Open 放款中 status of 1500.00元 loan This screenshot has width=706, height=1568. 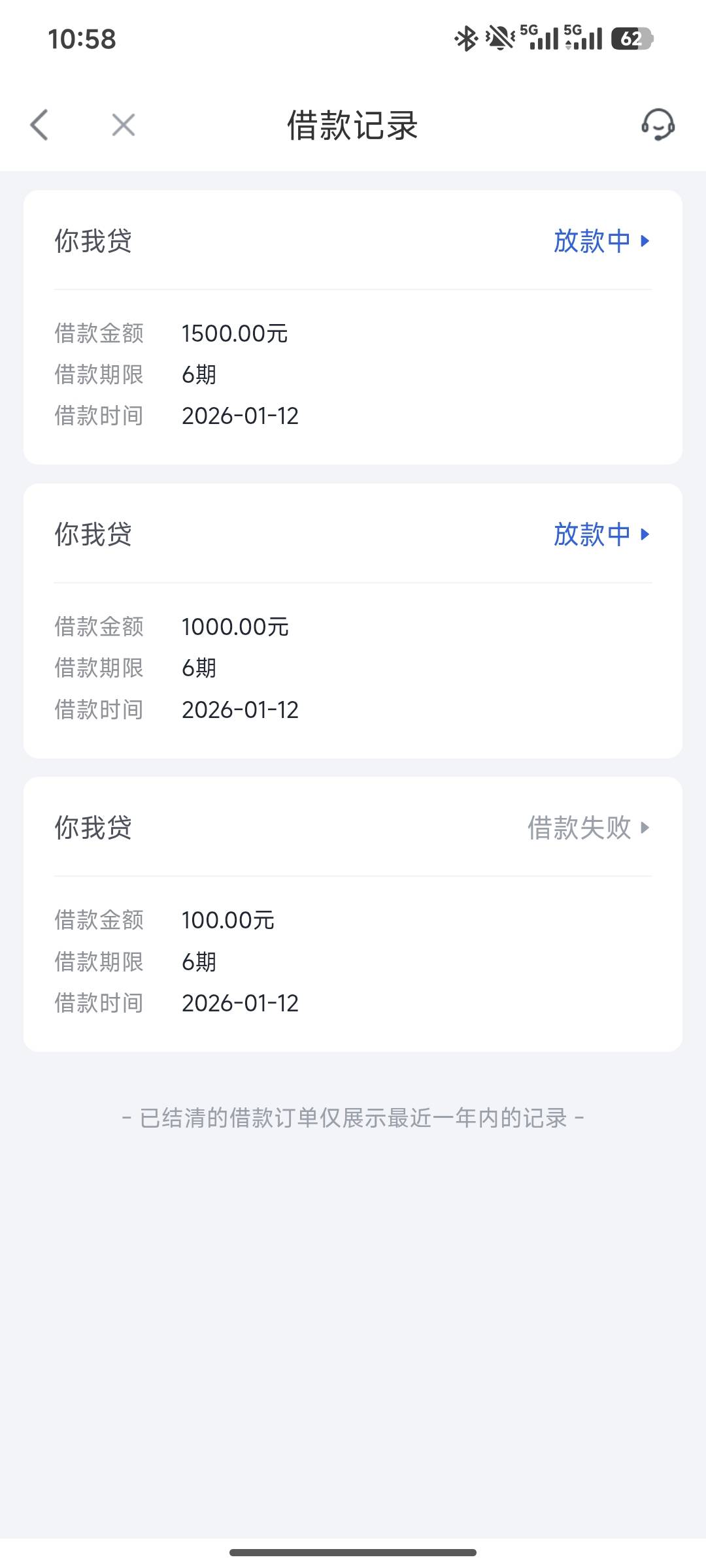(592, 241)
